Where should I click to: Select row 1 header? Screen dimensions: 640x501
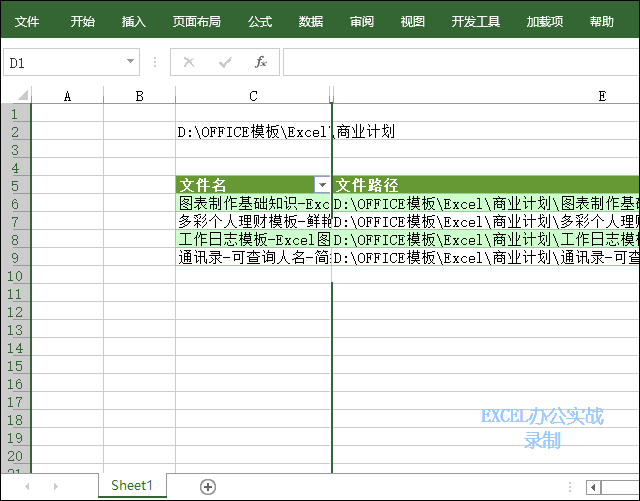tap(15, 114)
